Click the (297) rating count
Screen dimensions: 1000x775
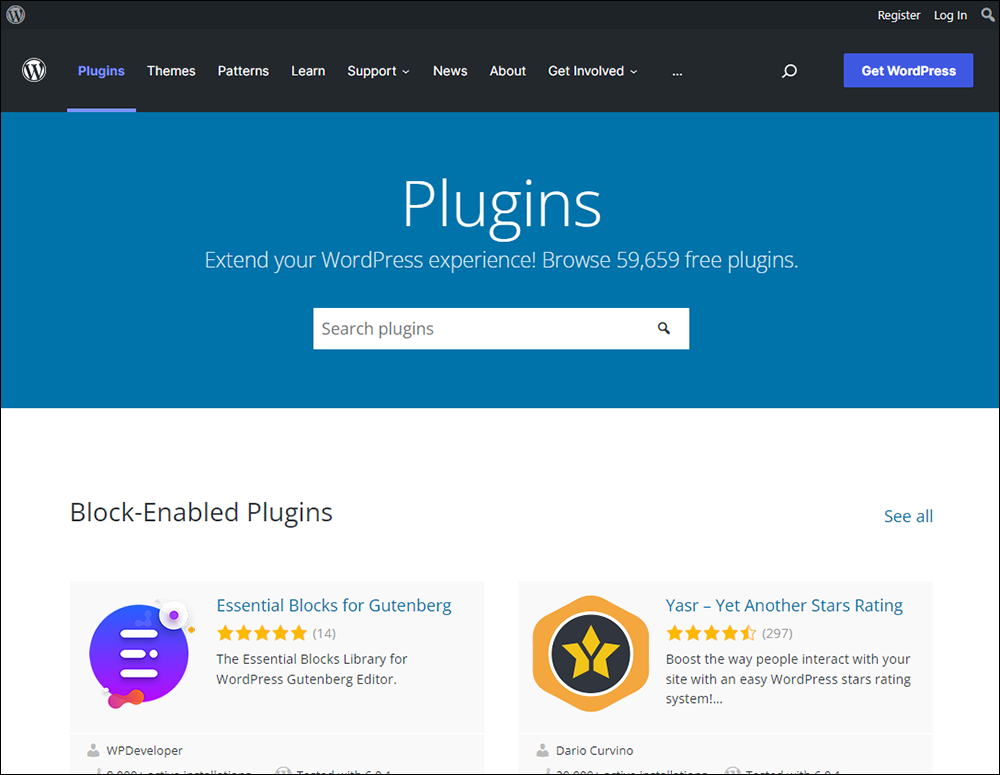pos(777,633)
